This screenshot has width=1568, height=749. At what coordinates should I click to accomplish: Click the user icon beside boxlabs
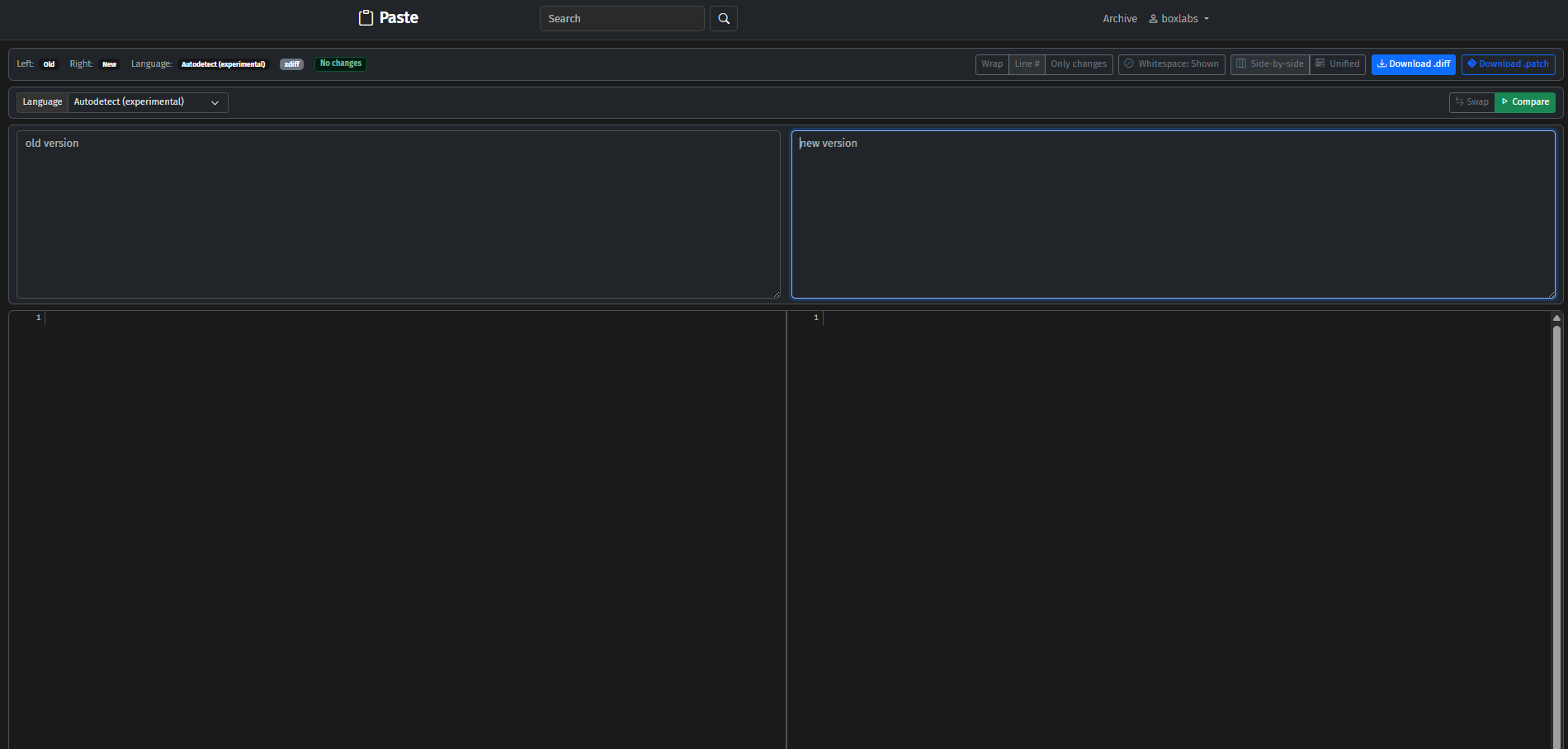pos(1153,19)
